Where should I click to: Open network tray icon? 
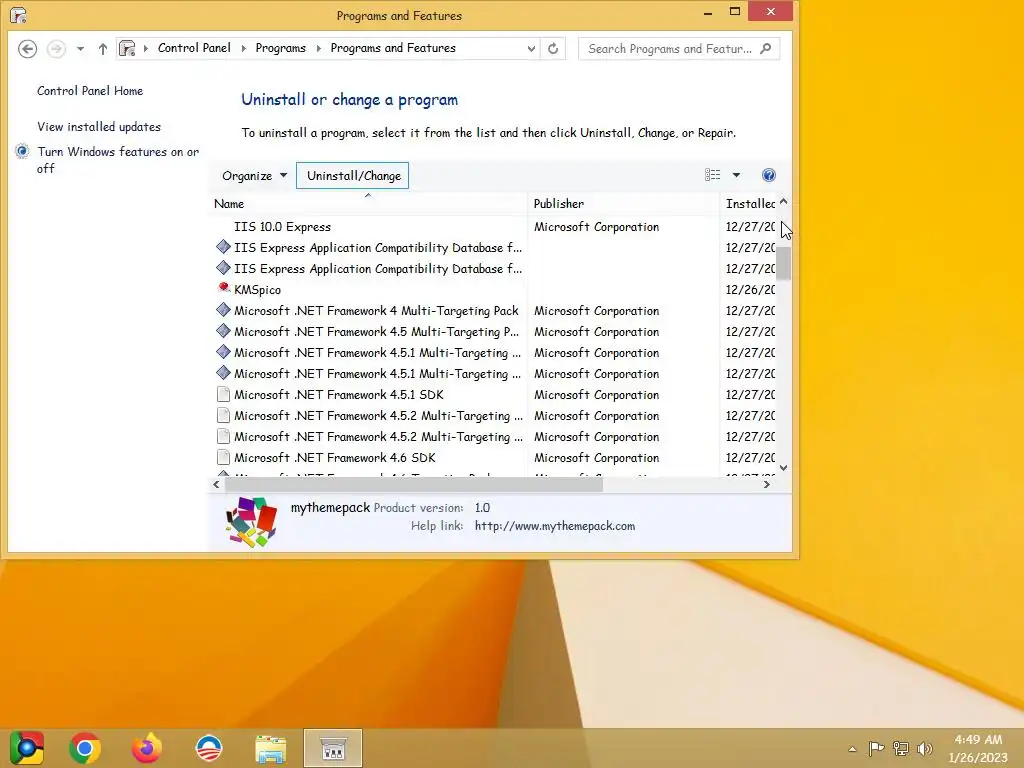(x=901, y=748)
